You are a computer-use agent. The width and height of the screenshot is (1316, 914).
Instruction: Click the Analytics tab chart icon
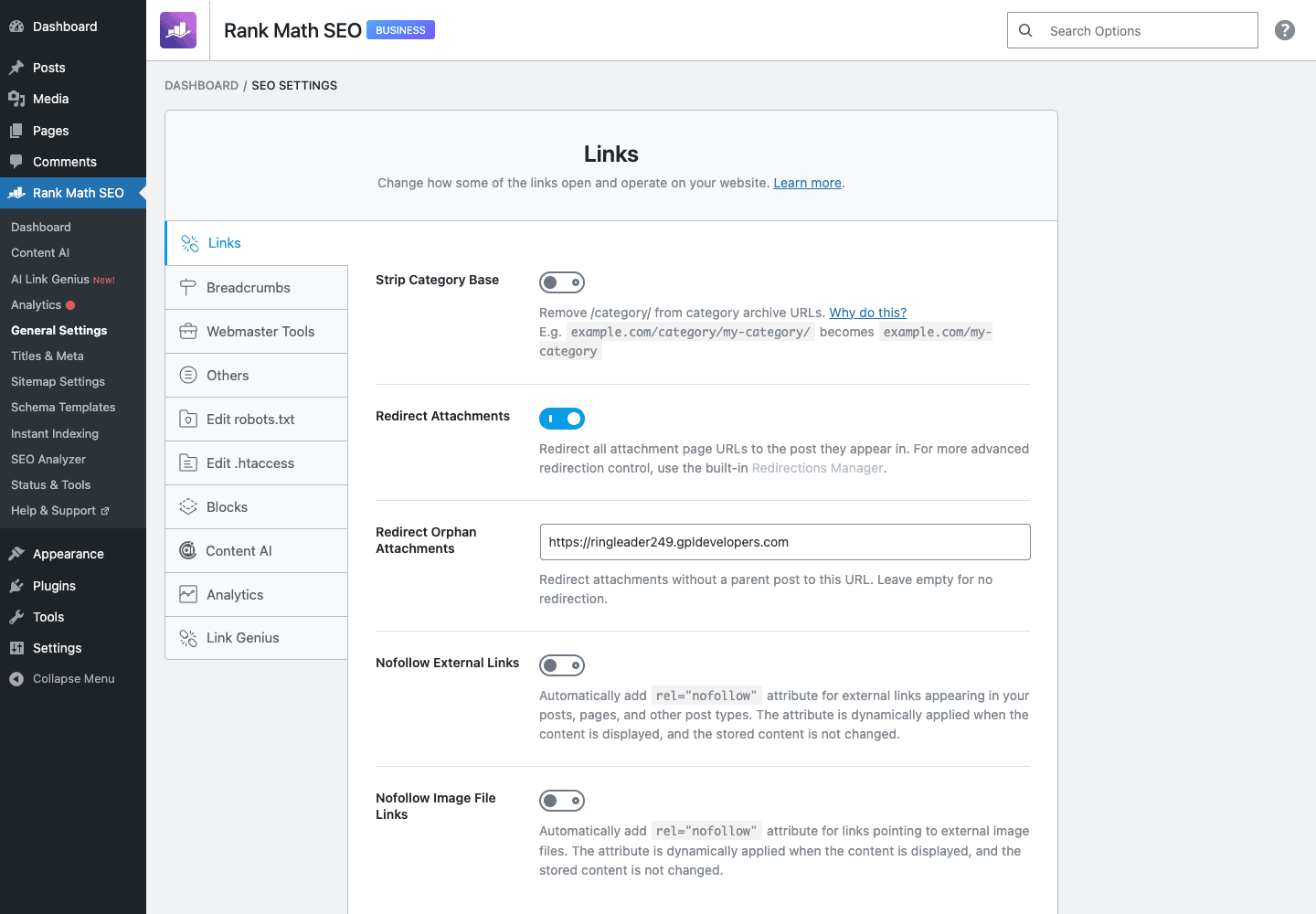188,594
